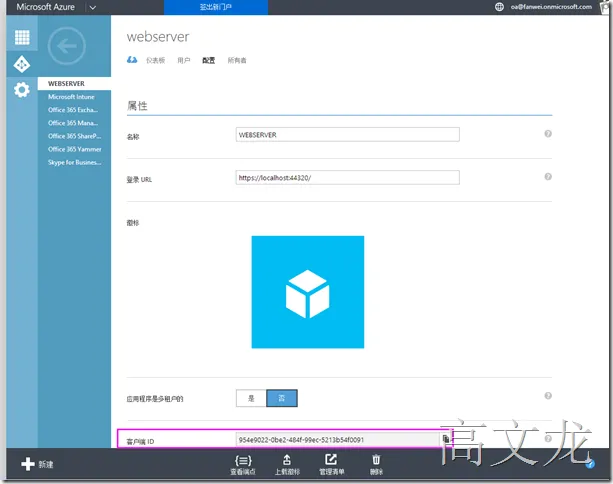This screenshot has width=613, height=484.
Task: Click the help icon next to the login URL field
Action: point(548,177)
